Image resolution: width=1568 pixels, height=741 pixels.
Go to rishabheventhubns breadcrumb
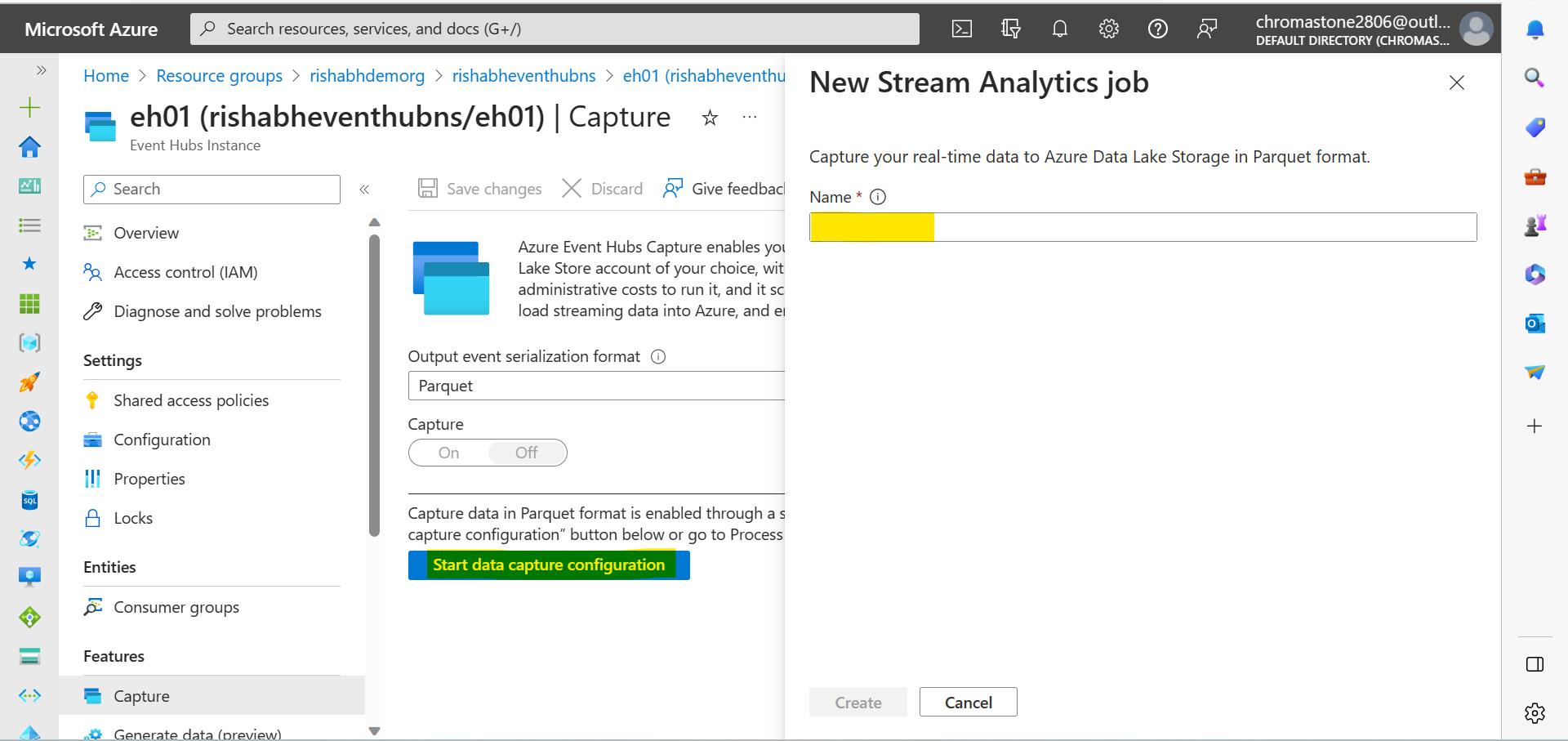pos(523,76)
